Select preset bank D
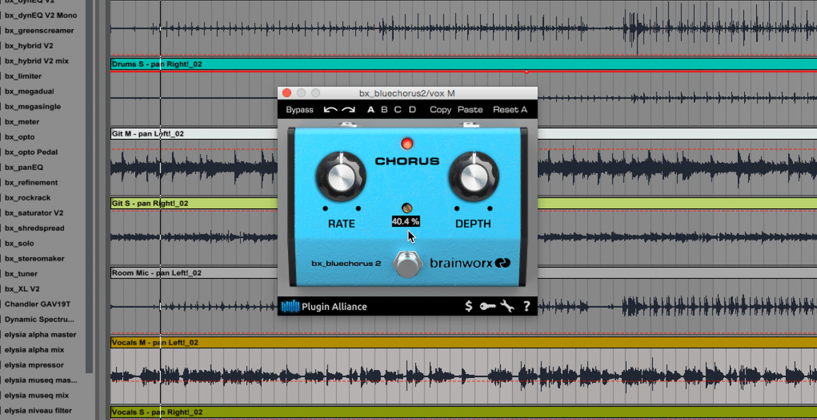The width and height of the screenshot is (817, 420). pyautogui.click(x=412, y=109)
